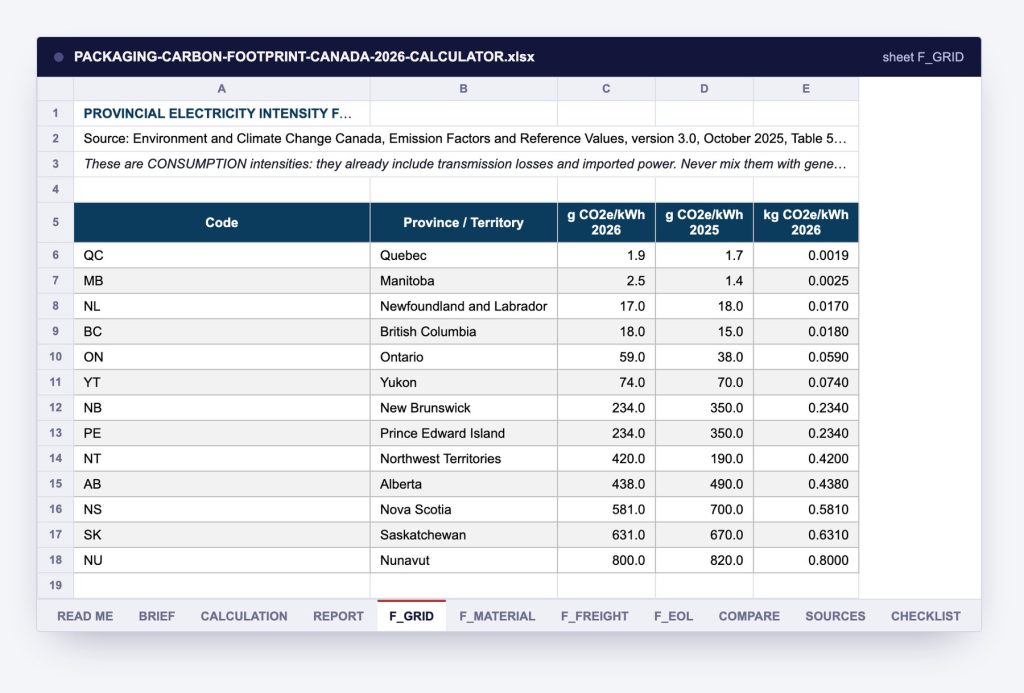Click the 'New Brunswick' cell
Viewport: 1024px width, 693px height.
point(464,408)
